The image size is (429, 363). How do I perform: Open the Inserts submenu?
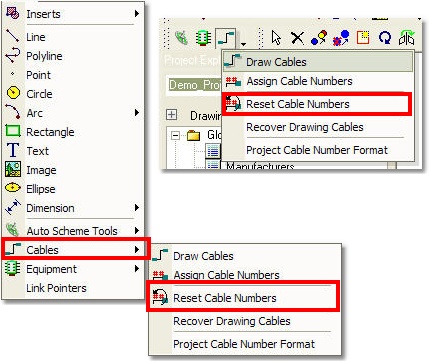click(73, 14)
